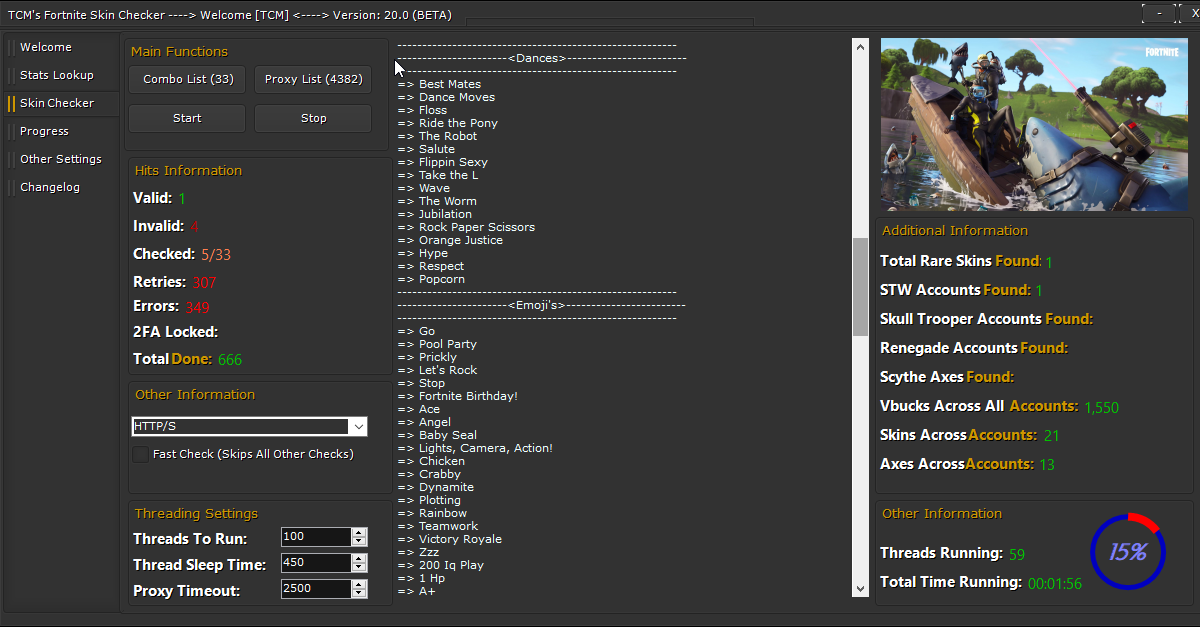
Task: Click the results list scrollbar thumb
Action: click(x=860, y=287)
